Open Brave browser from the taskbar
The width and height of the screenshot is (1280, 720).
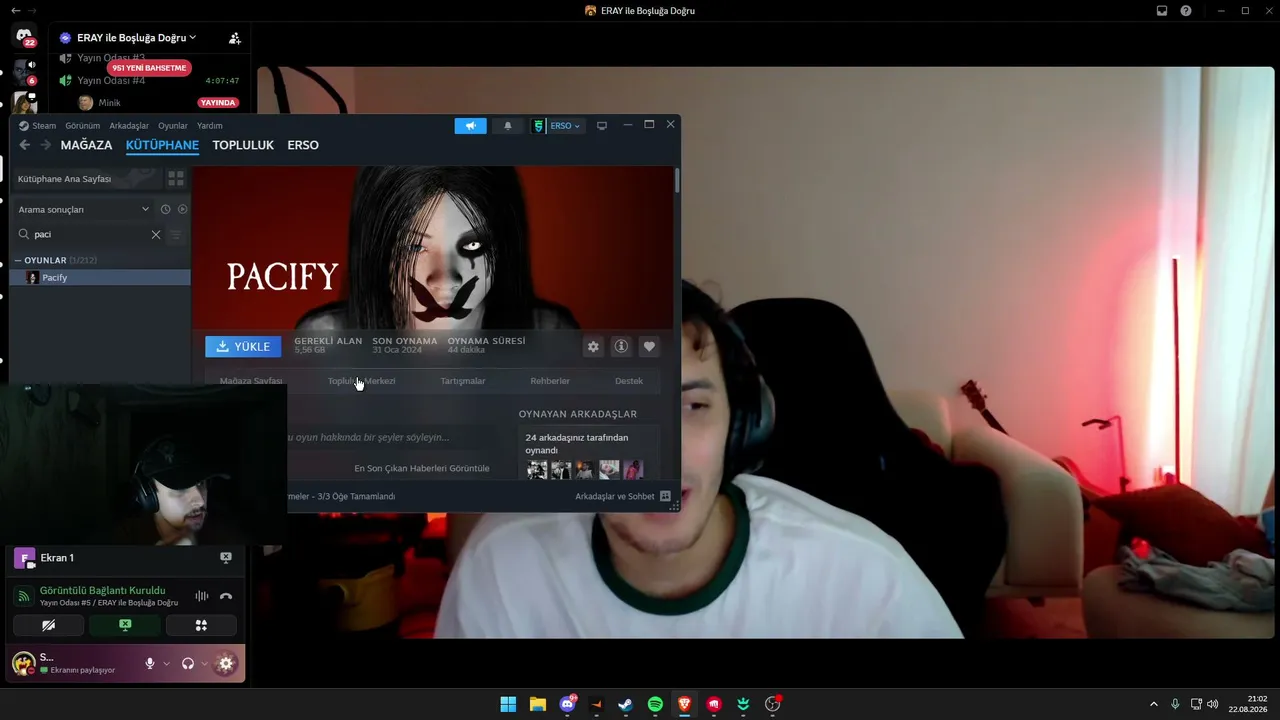click(684, 704)
